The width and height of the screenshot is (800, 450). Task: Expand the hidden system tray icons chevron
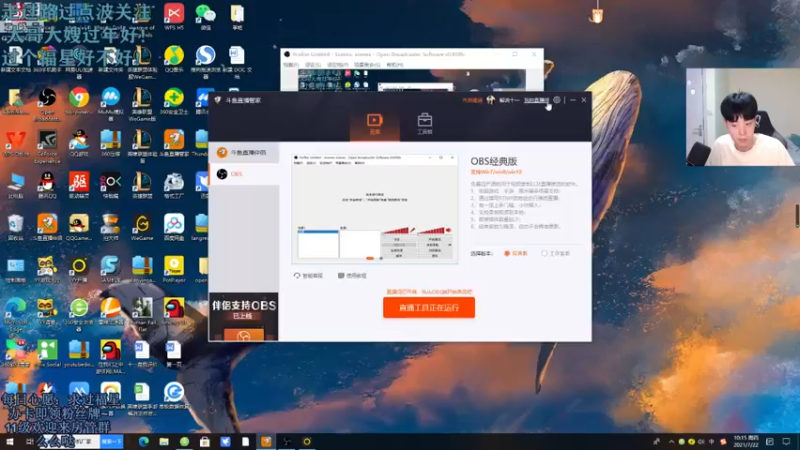point(671,442)
